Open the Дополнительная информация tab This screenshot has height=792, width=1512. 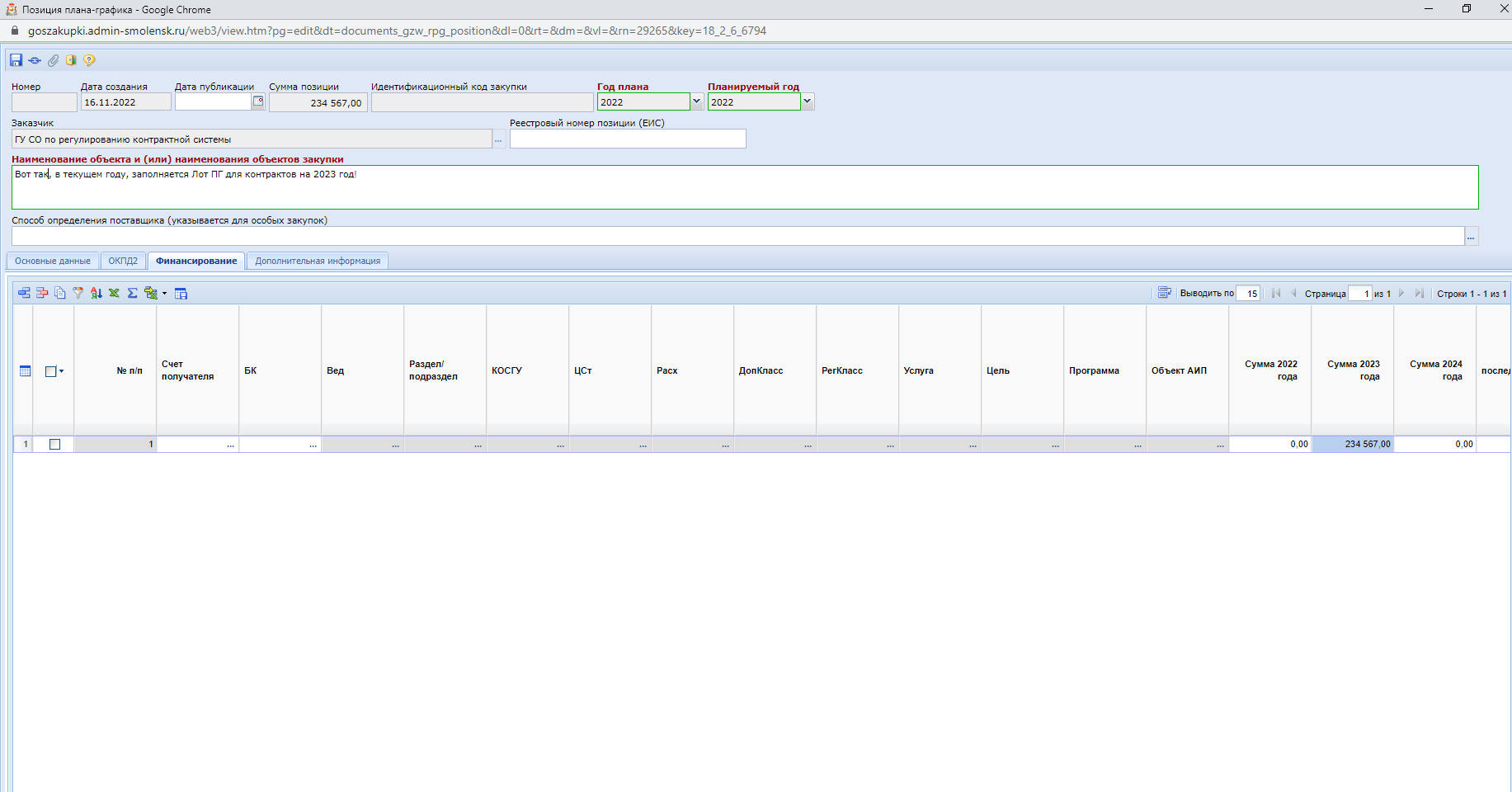(318, 261)
